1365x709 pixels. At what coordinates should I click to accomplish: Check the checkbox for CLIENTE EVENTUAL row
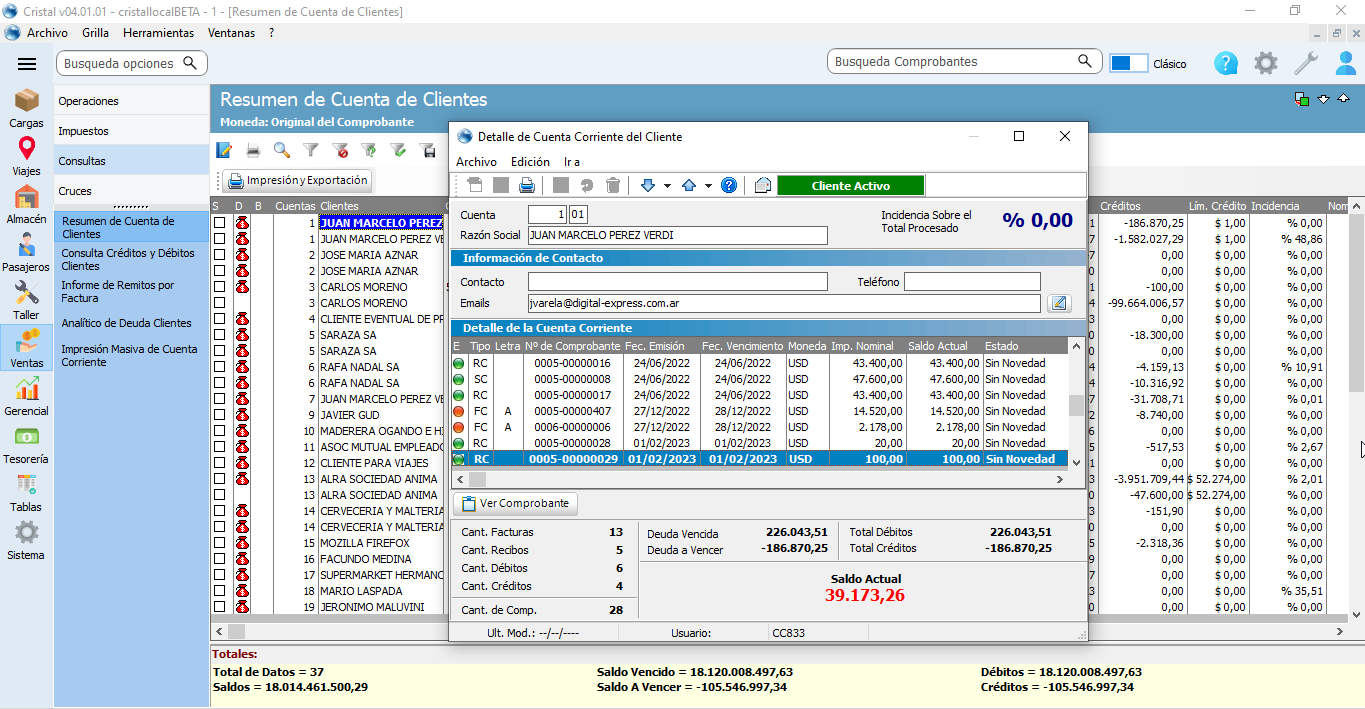(x=219, y=319)
